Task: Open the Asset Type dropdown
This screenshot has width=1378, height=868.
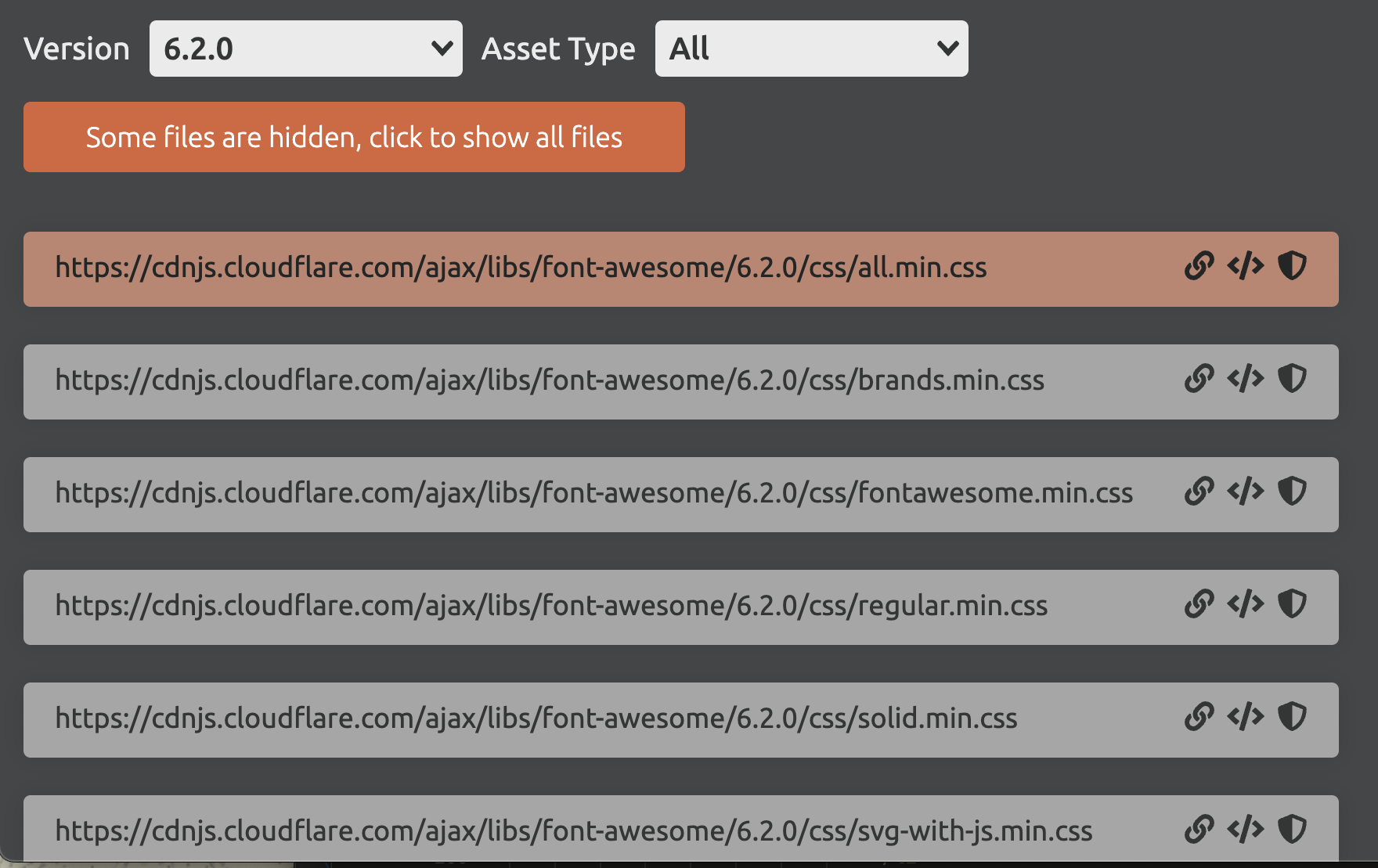Action: pos(811,49)
